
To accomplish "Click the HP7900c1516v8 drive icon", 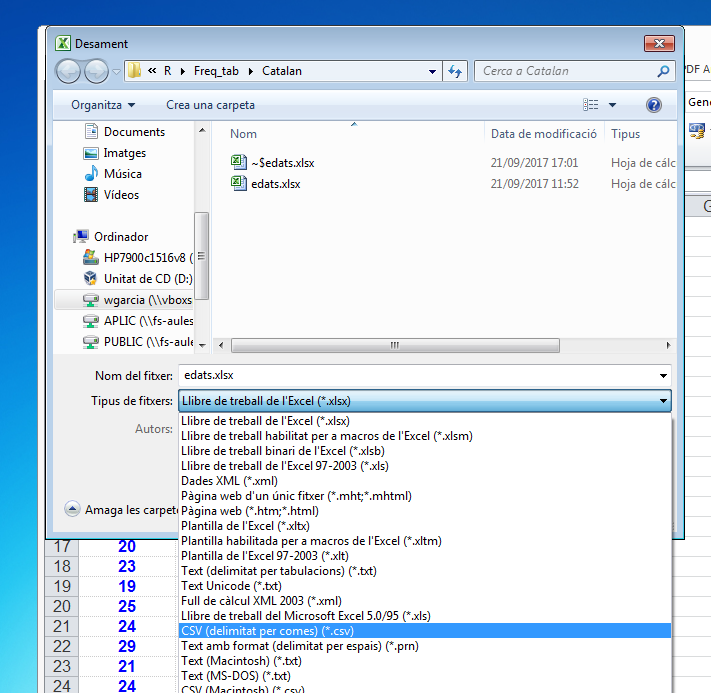I will (91, 258).
